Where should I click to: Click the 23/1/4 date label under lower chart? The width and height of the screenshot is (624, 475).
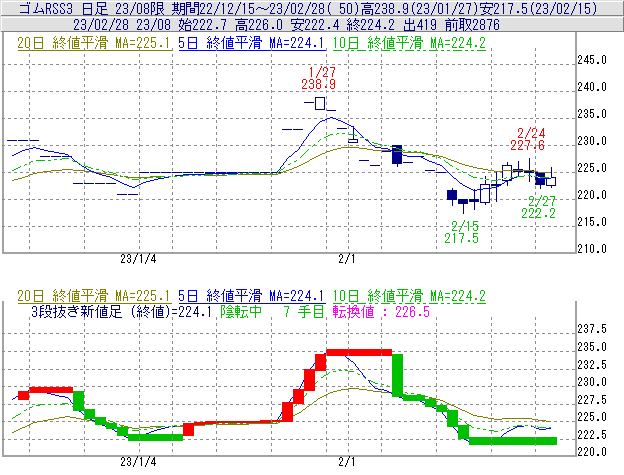(x=138, y=462)
